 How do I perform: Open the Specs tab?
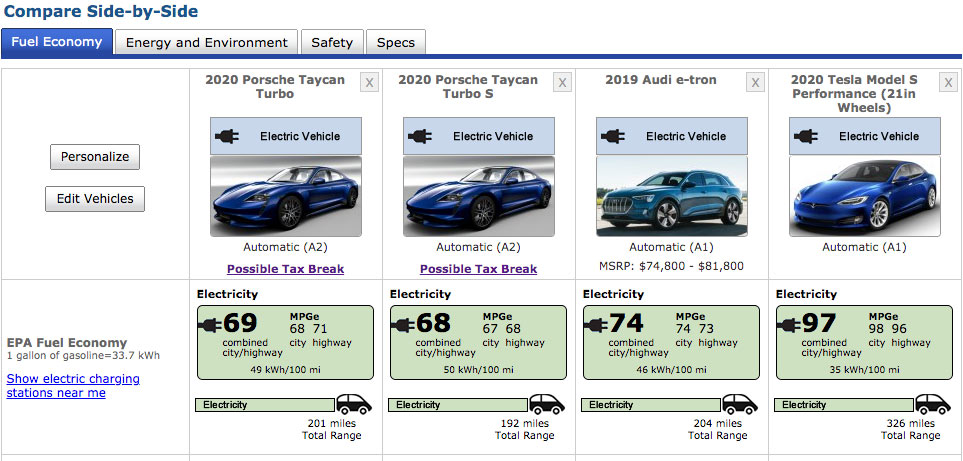396,42
